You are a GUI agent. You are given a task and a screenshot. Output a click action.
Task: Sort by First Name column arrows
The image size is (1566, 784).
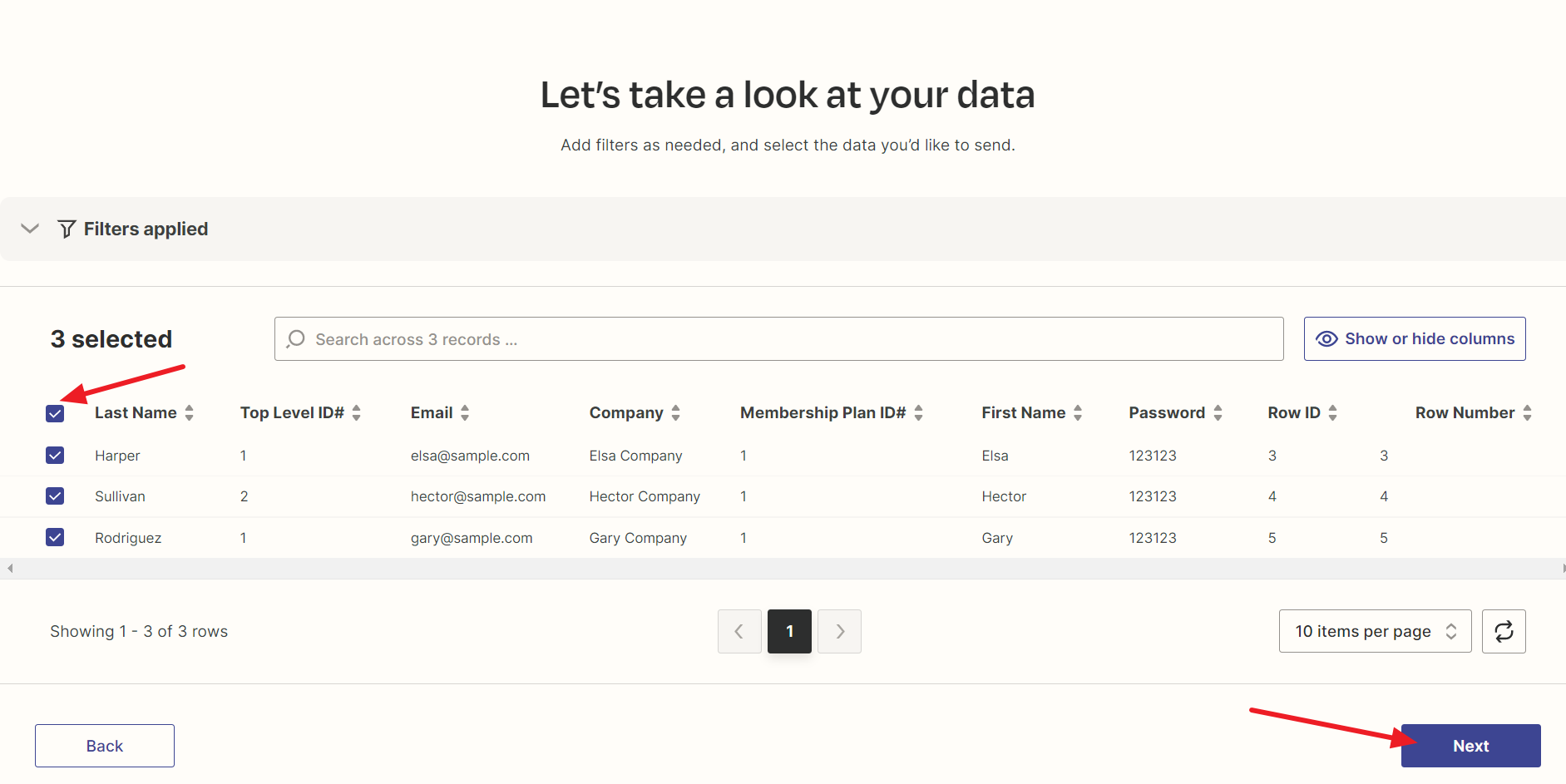pos(1078,412)
